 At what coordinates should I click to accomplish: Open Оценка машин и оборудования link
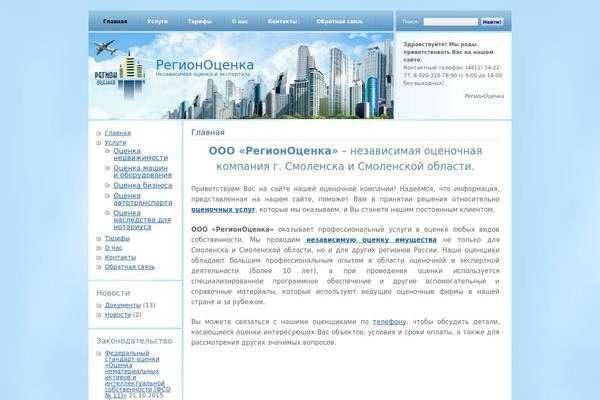click(x=142, y=171)
